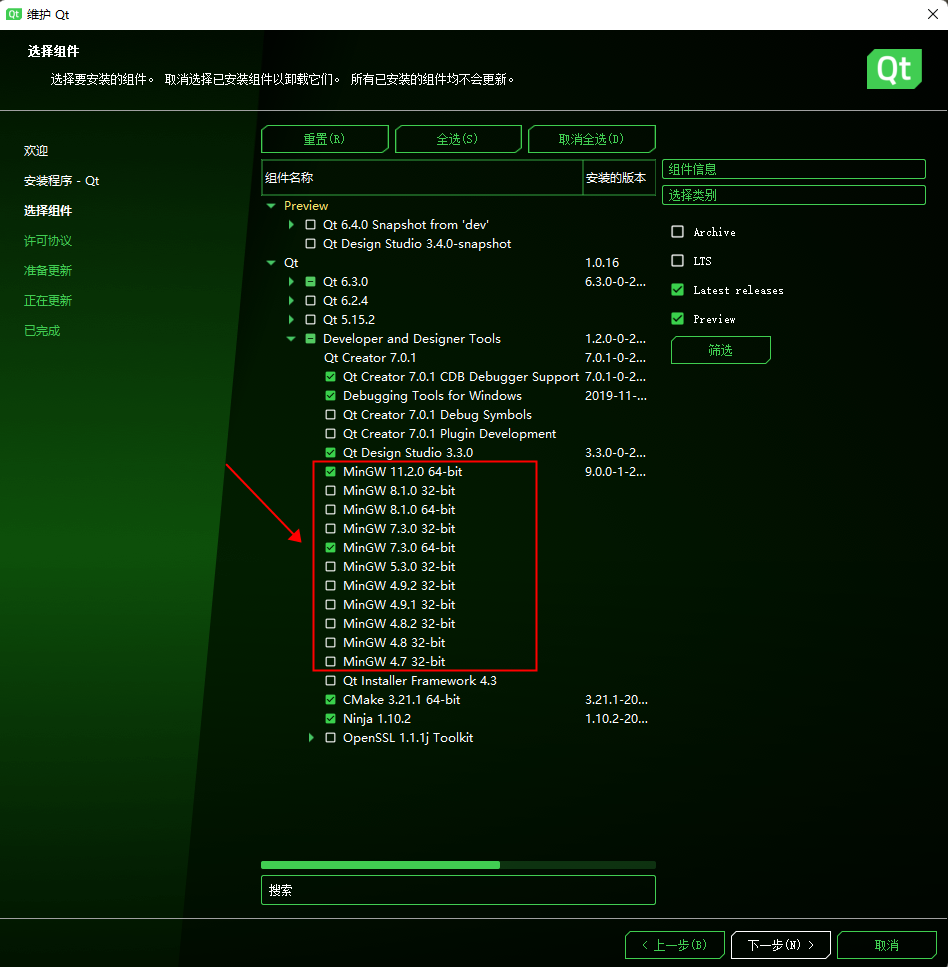Check MinGW 7.3.0 32-bit
Viewport: 948px width, 967px height.
pos(331,529)
